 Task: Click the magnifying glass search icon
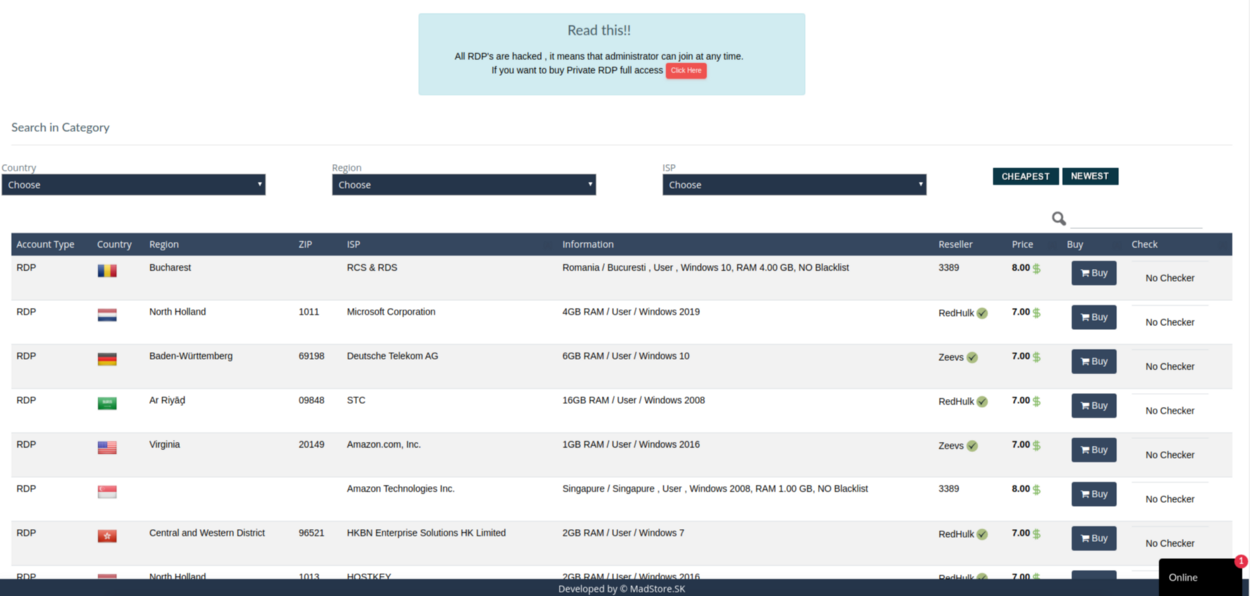coord(1058,218)
